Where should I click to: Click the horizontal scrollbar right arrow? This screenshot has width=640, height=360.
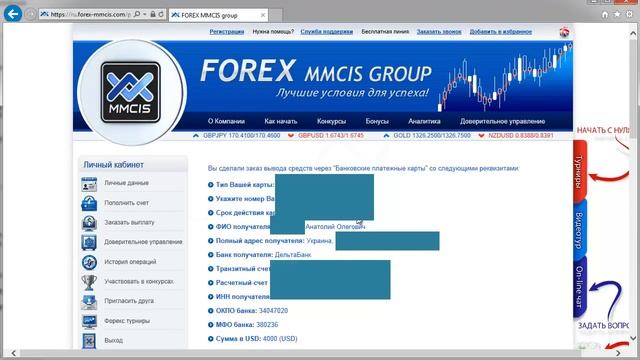coord(618,353)
